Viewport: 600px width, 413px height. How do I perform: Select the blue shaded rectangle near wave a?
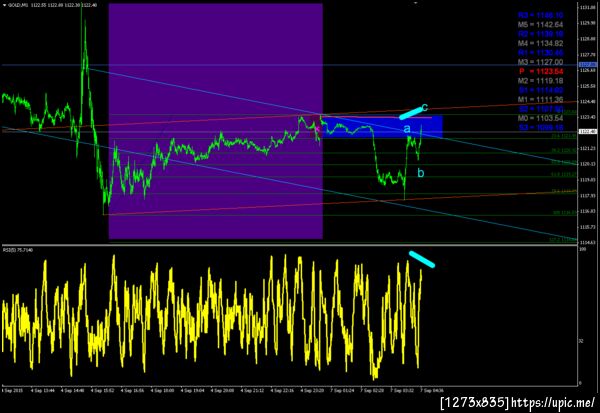click(x=383, y=127)
